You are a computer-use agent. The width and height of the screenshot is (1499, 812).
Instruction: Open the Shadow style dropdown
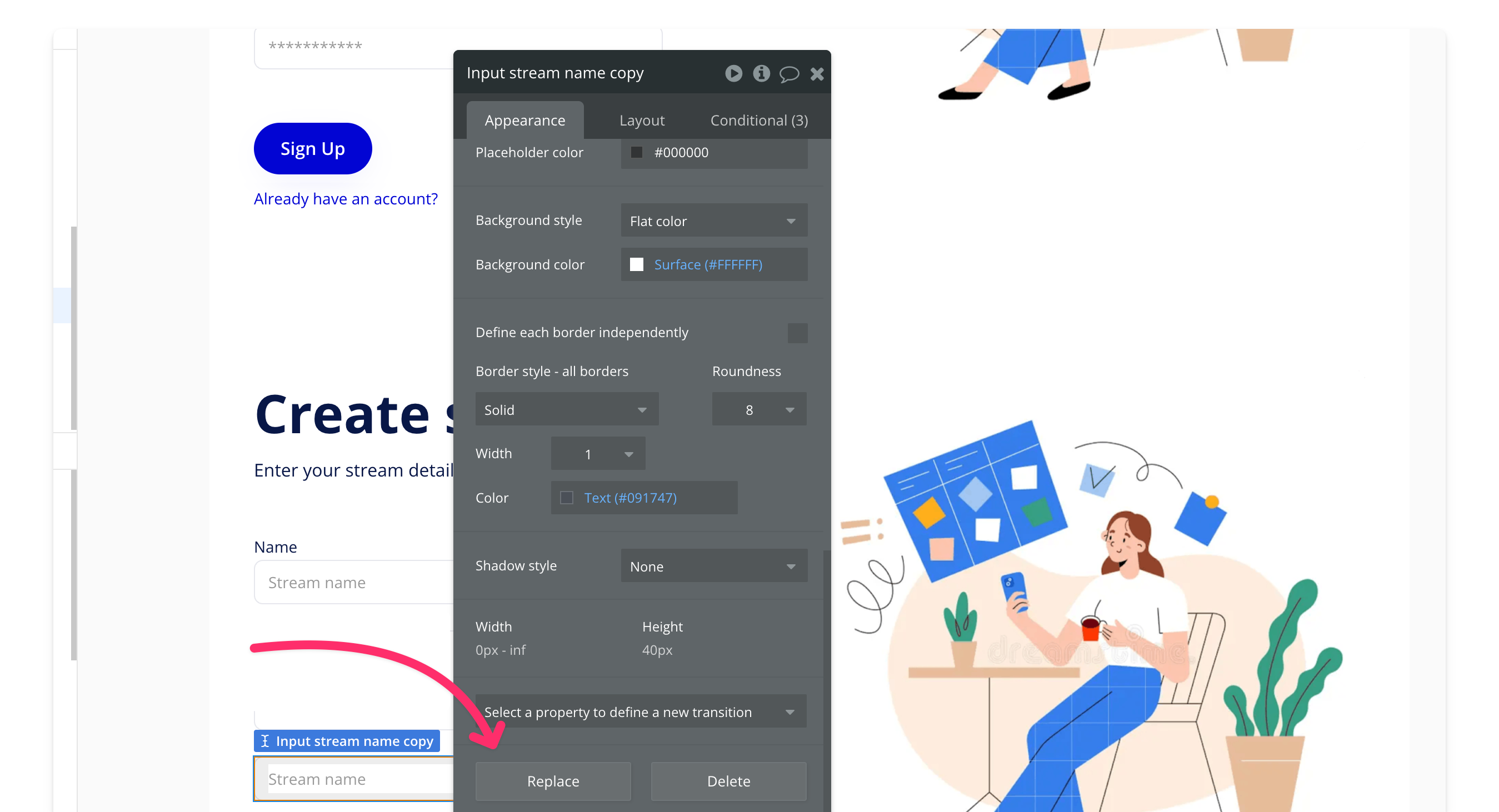coord(713,566)
